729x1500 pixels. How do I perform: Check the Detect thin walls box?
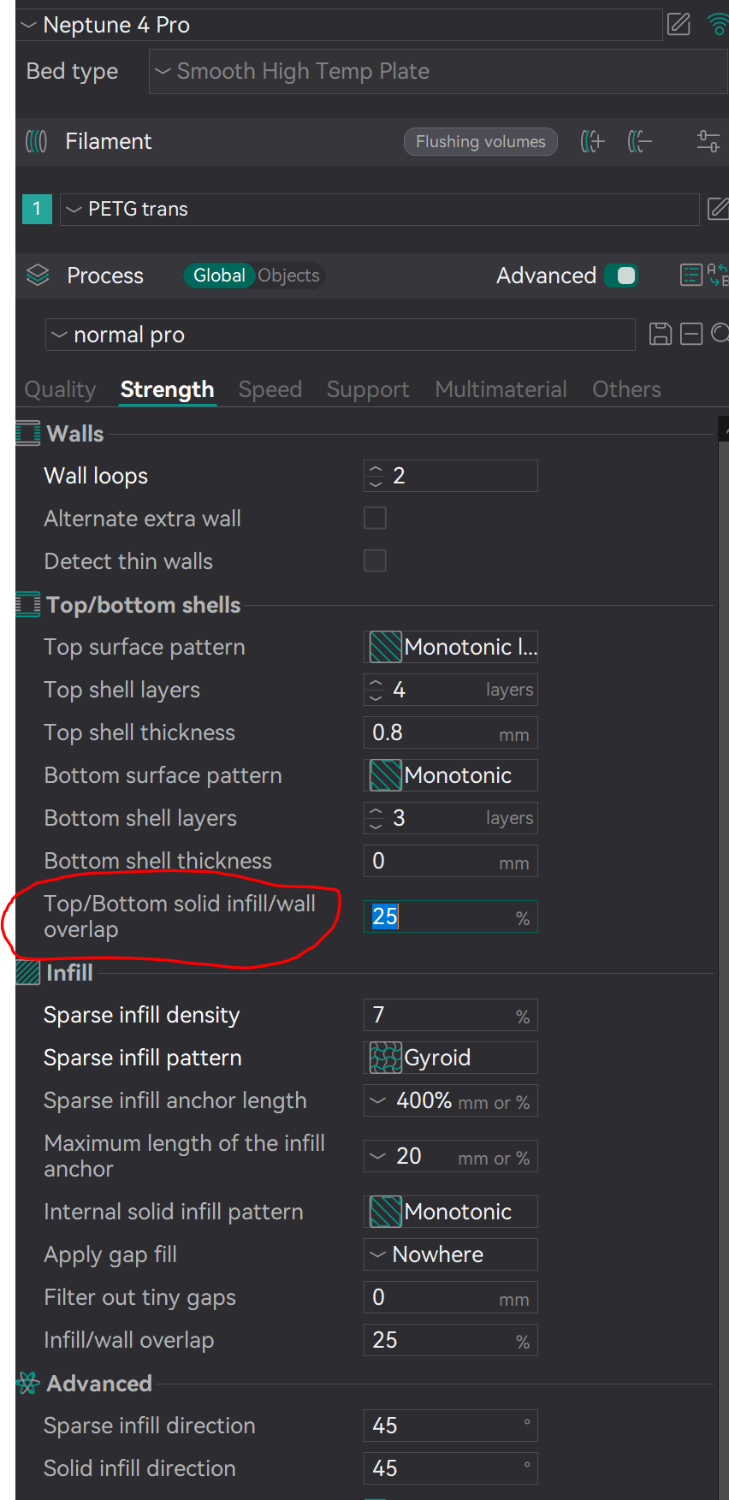[x=375, y=561]
